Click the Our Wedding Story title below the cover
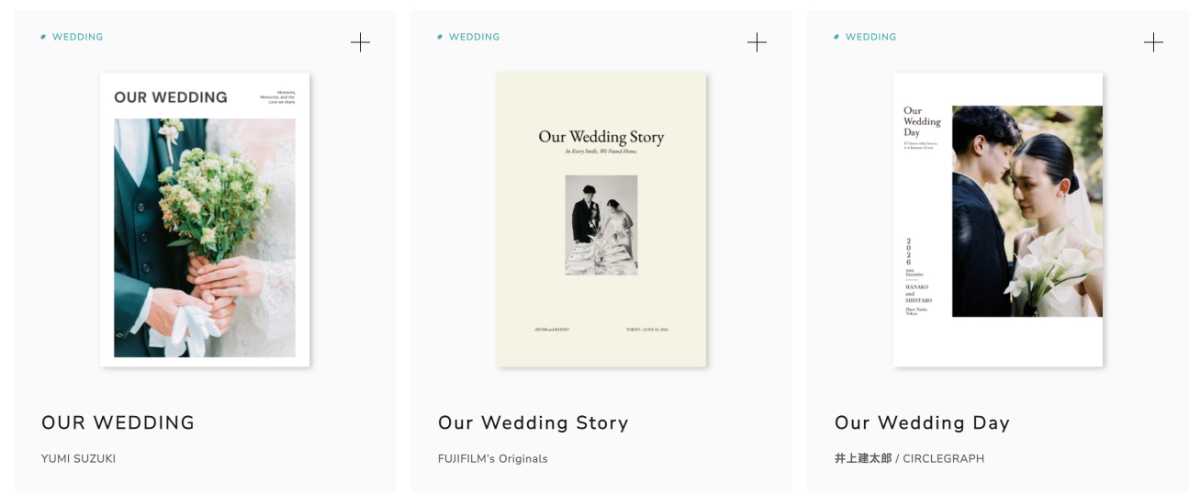Screen dimensions: 1200x501 pos(533,423)
